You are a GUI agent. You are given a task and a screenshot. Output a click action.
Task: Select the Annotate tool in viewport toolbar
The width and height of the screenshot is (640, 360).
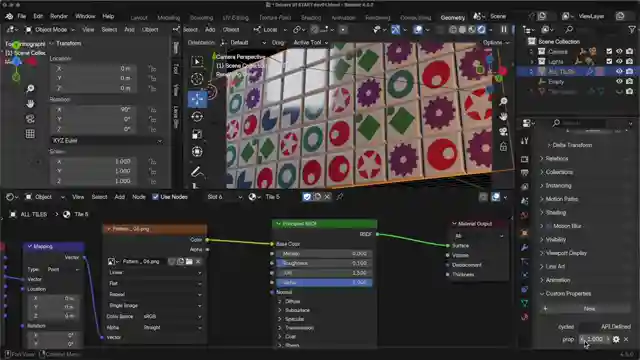[x=197, y=172]
